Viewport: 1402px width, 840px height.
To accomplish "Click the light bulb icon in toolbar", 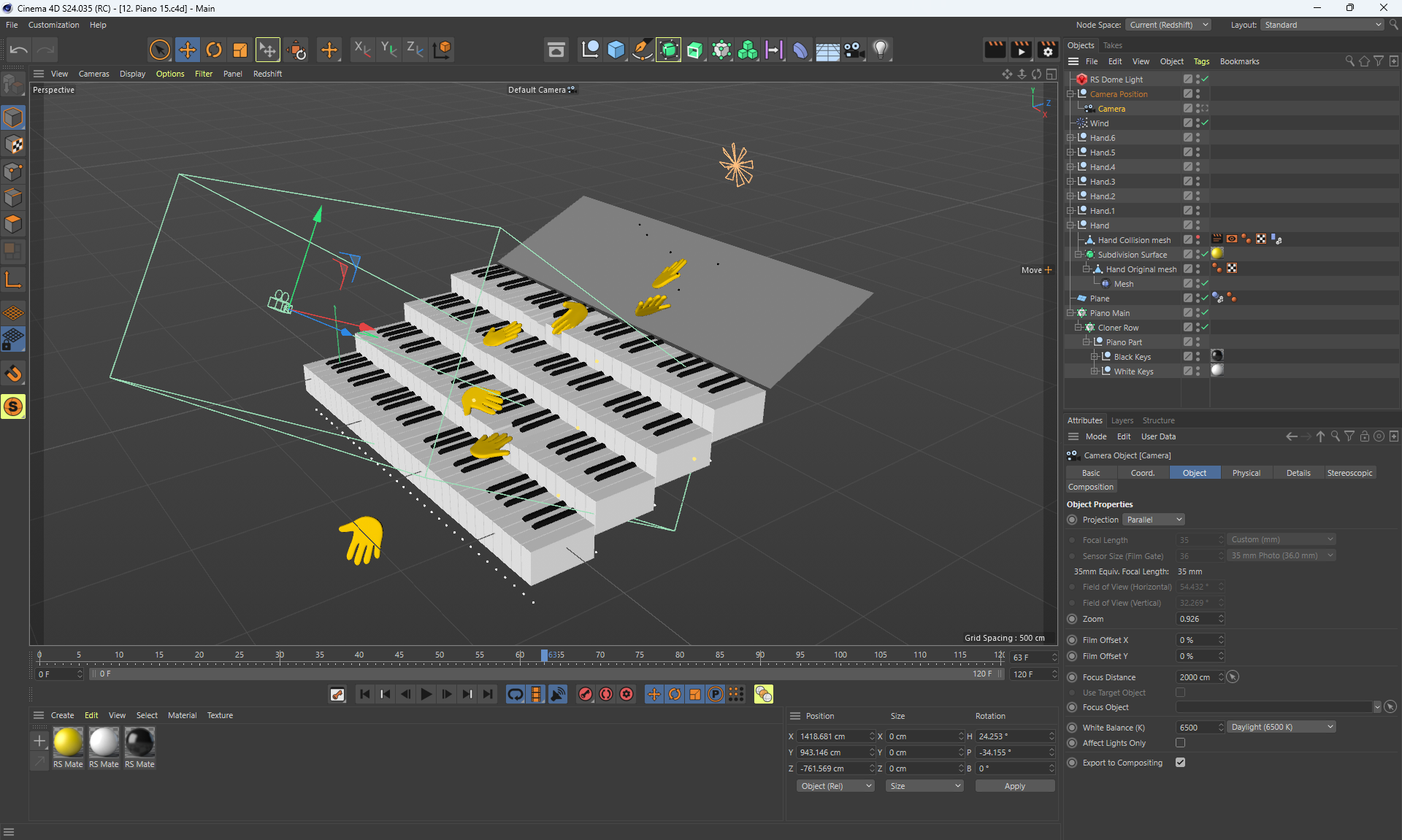I will tap(881, 50).
